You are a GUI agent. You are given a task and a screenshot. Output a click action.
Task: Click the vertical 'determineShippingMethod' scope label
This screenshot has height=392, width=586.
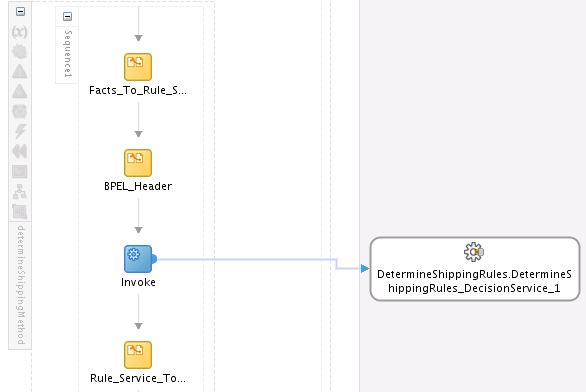click(x=21, y=285)
